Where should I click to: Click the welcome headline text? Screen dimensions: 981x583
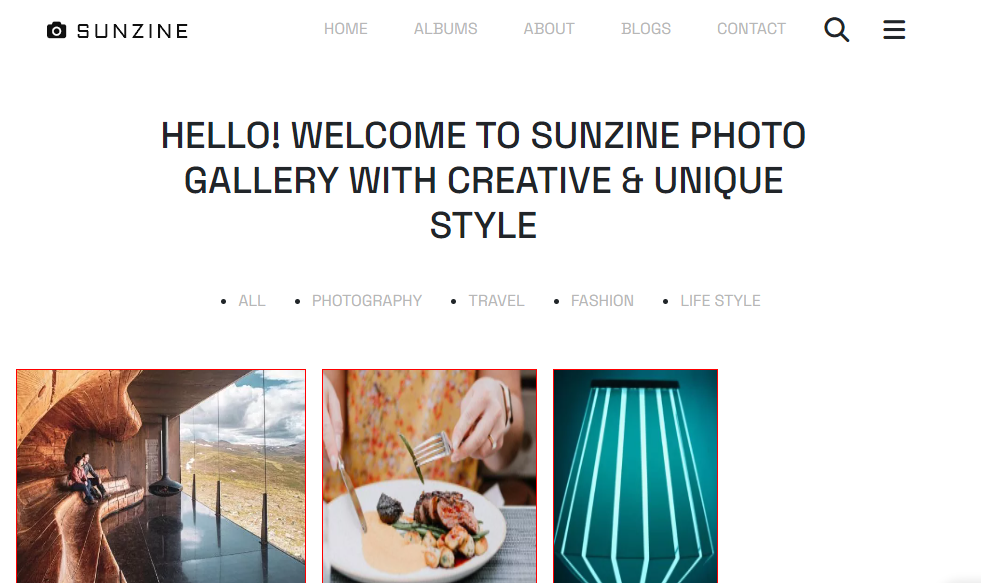pos(483,180)
